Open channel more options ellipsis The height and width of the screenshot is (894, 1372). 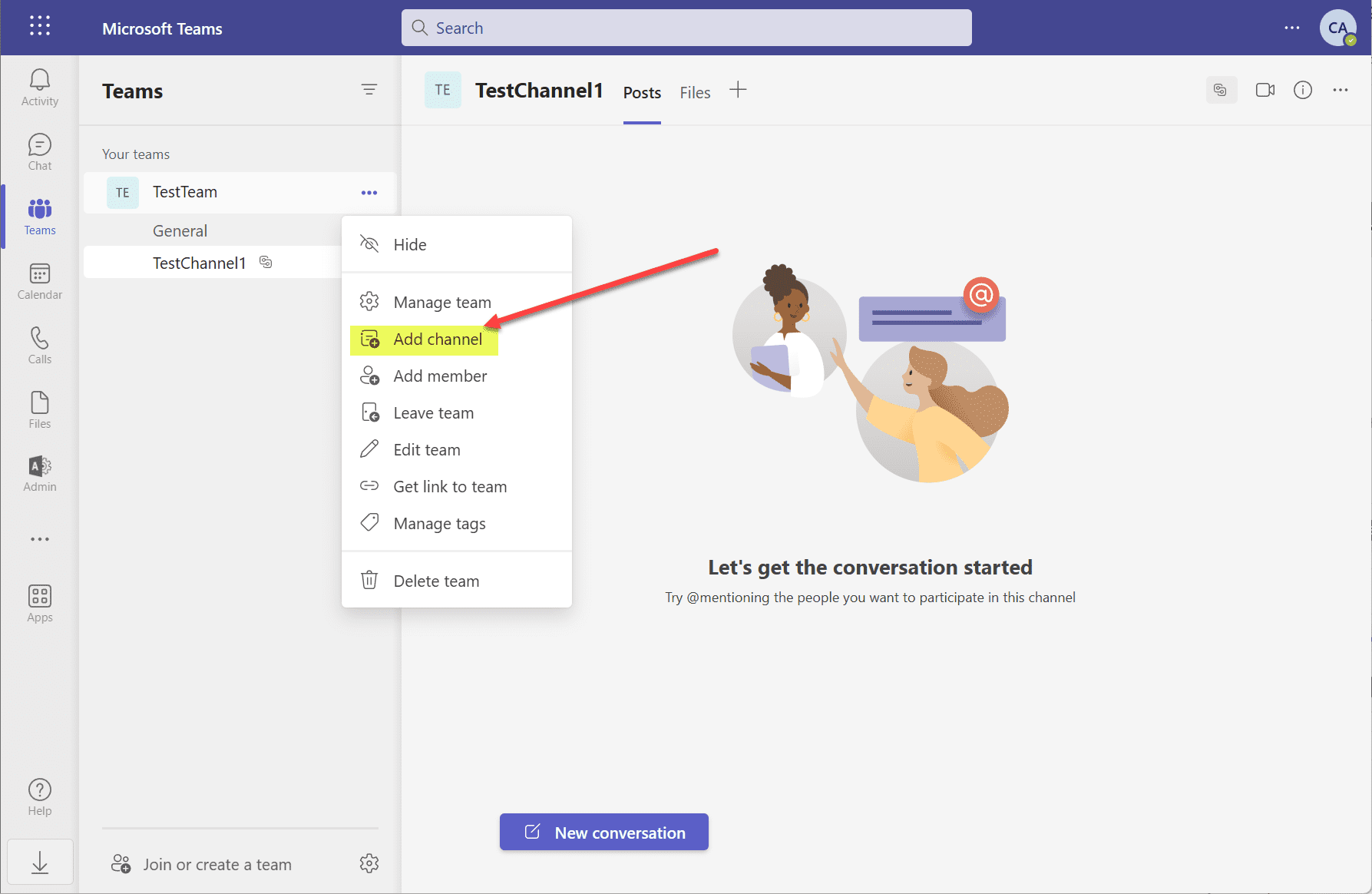click(x=1341, y=90)
